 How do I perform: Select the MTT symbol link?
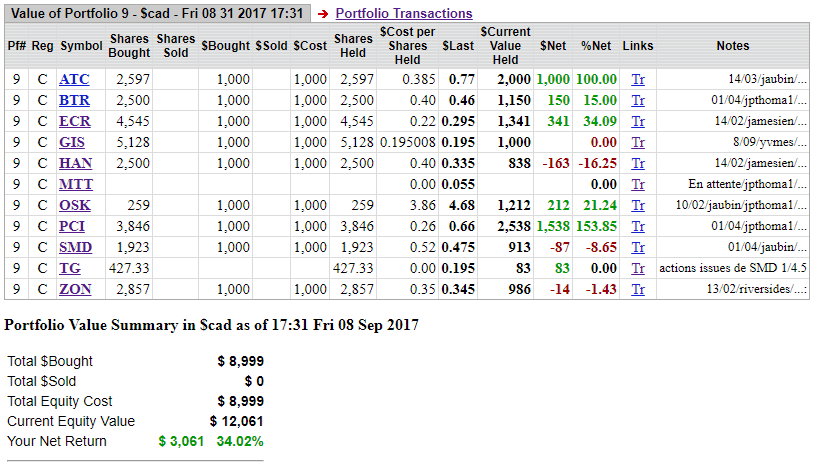76,184
